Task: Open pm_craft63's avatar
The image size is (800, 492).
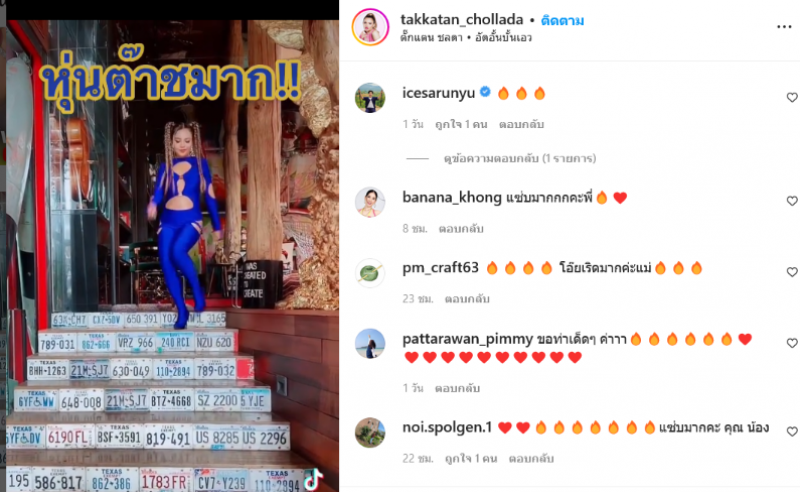Action: (370, 273)
